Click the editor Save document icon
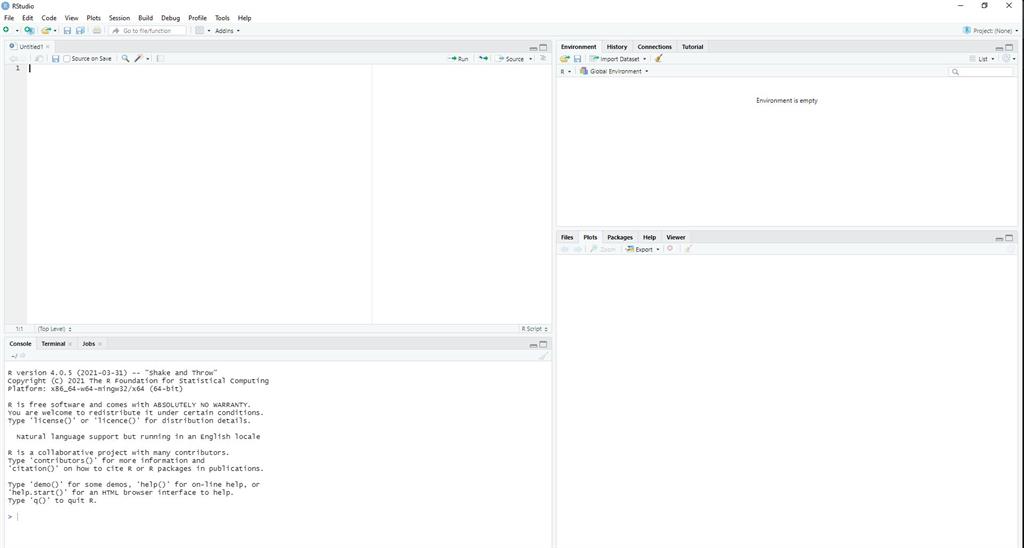Screen dimensions: 1024x548 [56, 59]
